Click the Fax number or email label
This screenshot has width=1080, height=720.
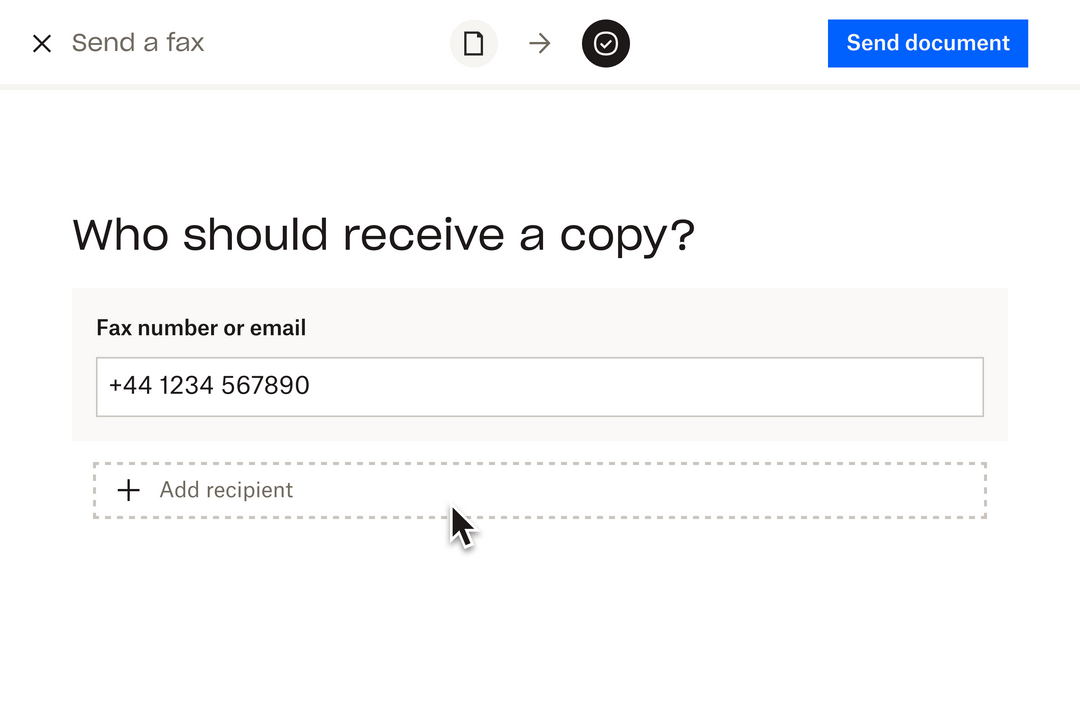(x=200, y=328)
